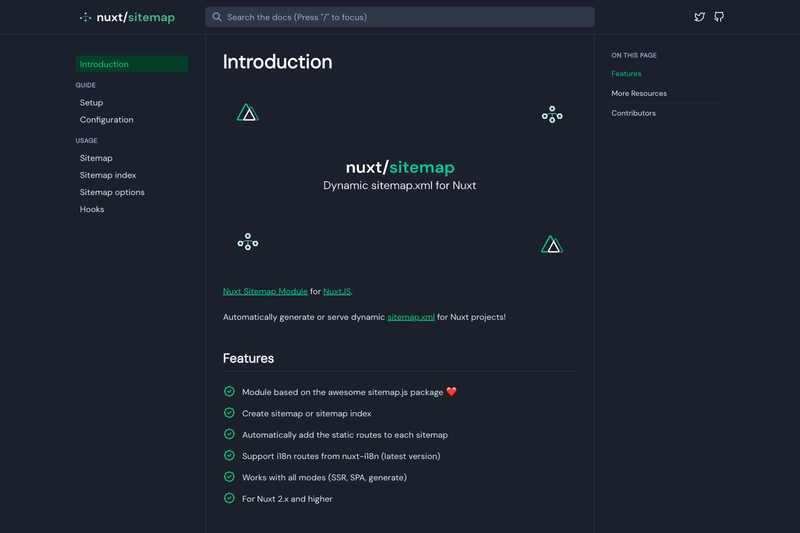Click the USAGE sidebar section label
Image resolution: width=800 pixels, height=533 pixels.
(86, 141)
